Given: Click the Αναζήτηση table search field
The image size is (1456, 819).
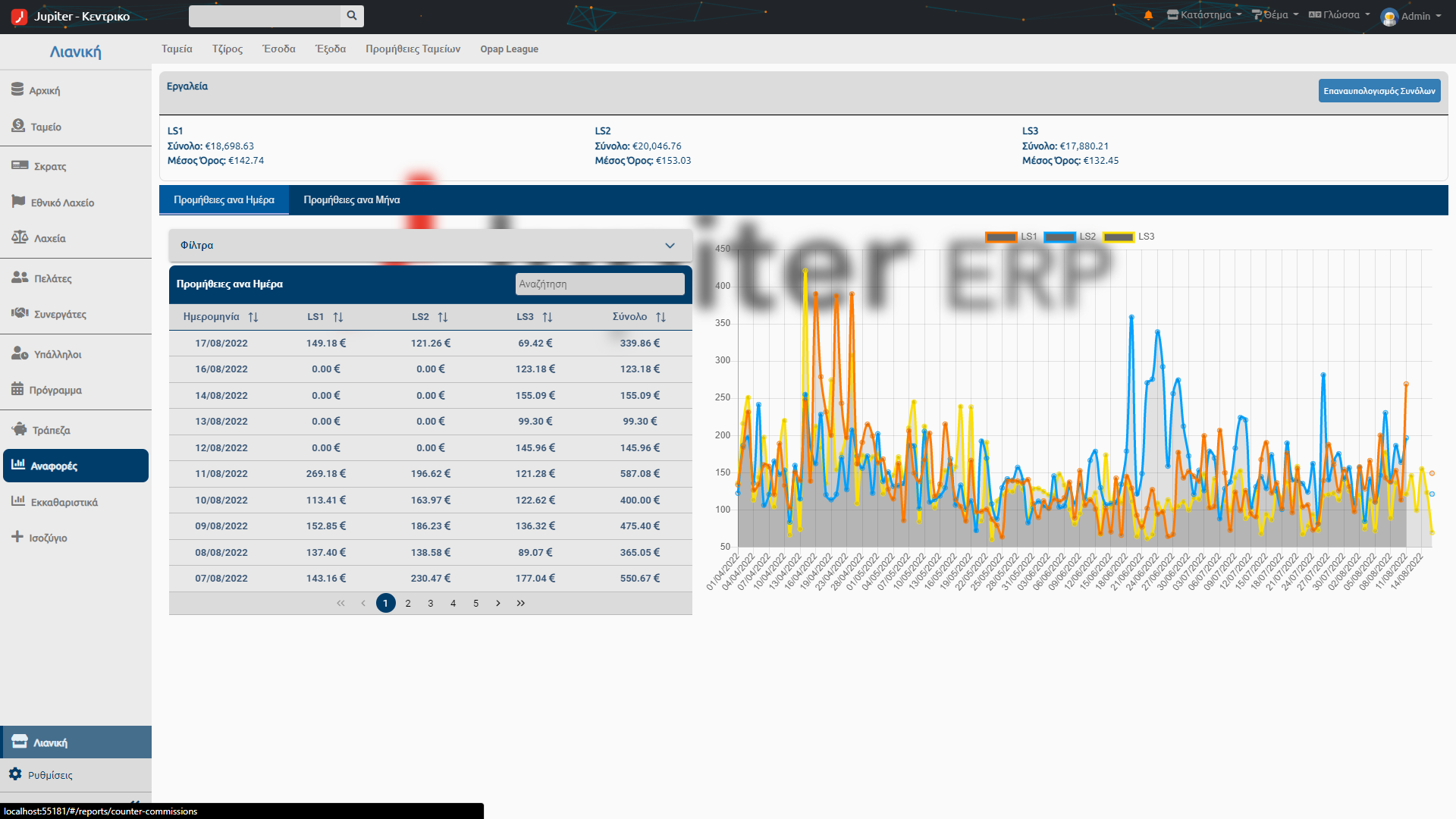Looking at the screenshot, I should 600,284.
